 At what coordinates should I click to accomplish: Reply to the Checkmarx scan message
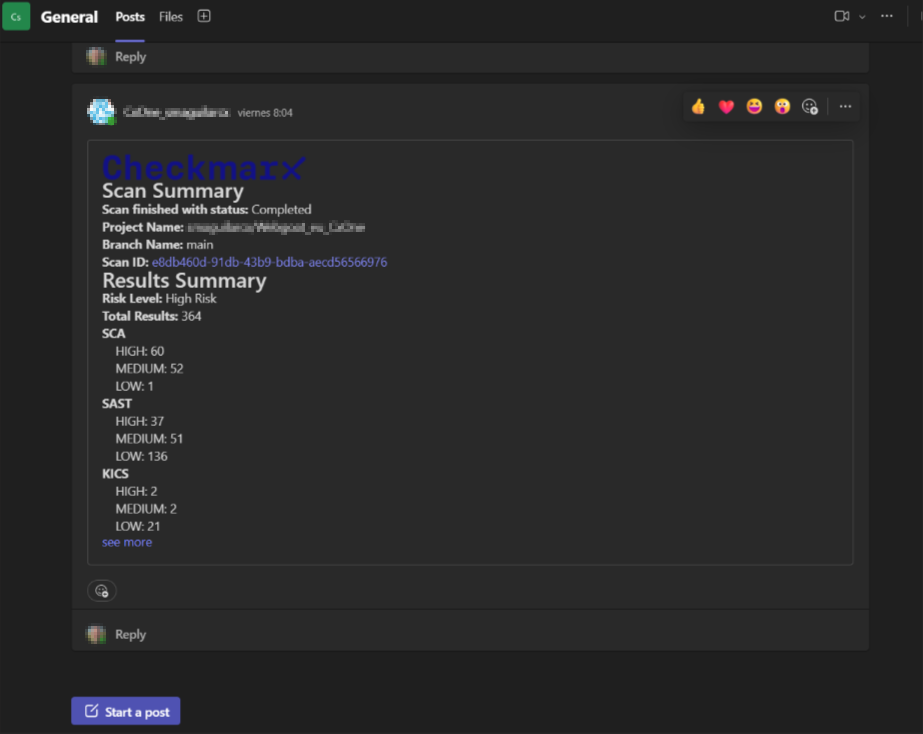(x=131, y=635)
